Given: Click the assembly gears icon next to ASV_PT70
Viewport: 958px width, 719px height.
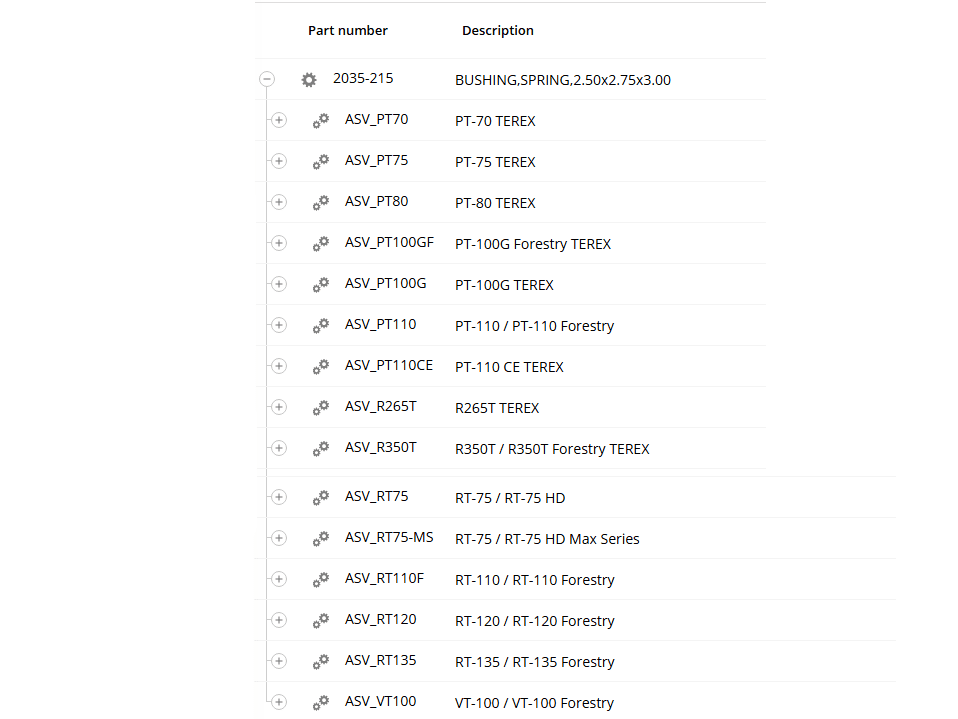Looking at the screenshot, I should point(321,121).
